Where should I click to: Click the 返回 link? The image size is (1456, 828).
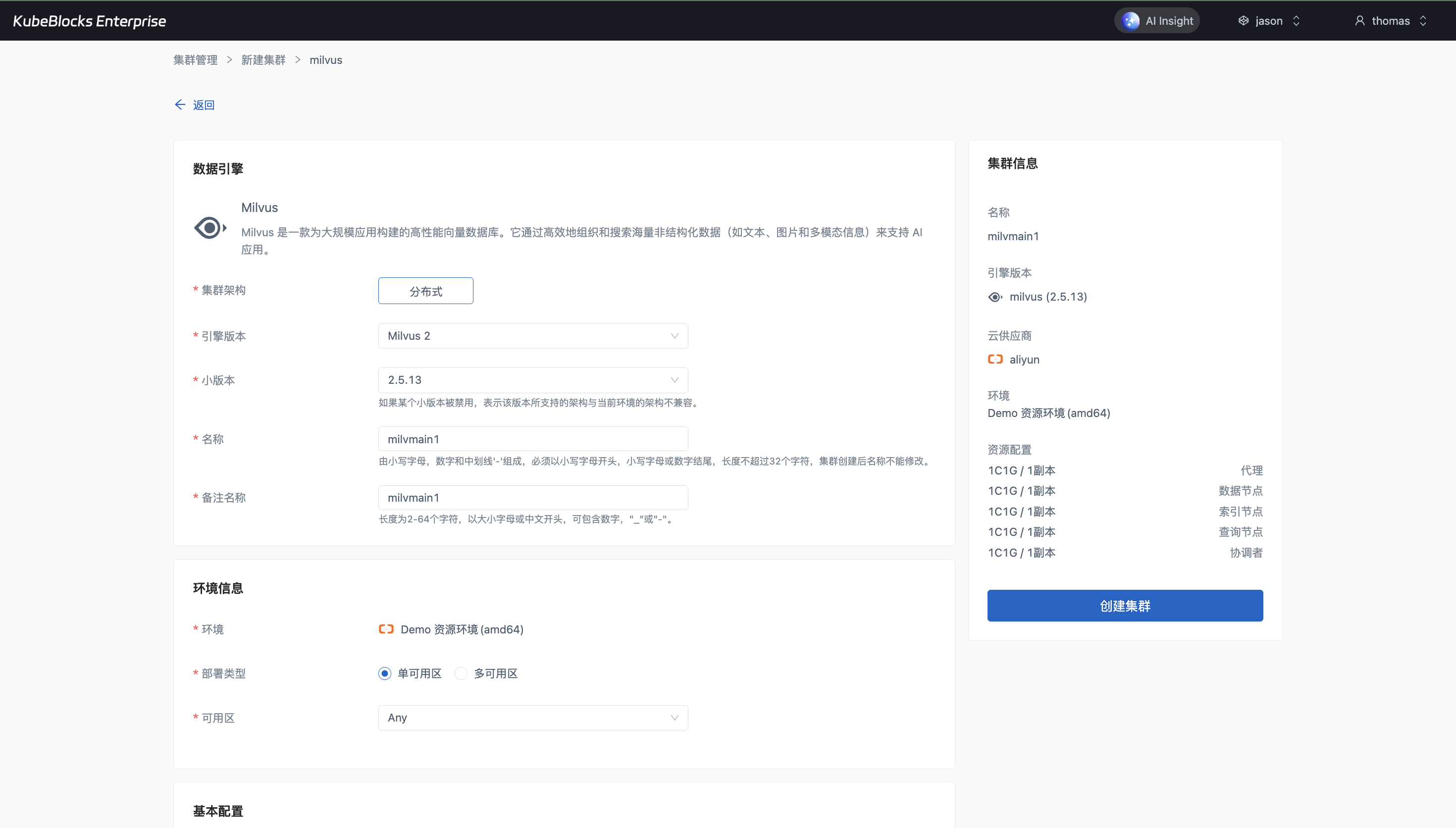click(204, 104)
